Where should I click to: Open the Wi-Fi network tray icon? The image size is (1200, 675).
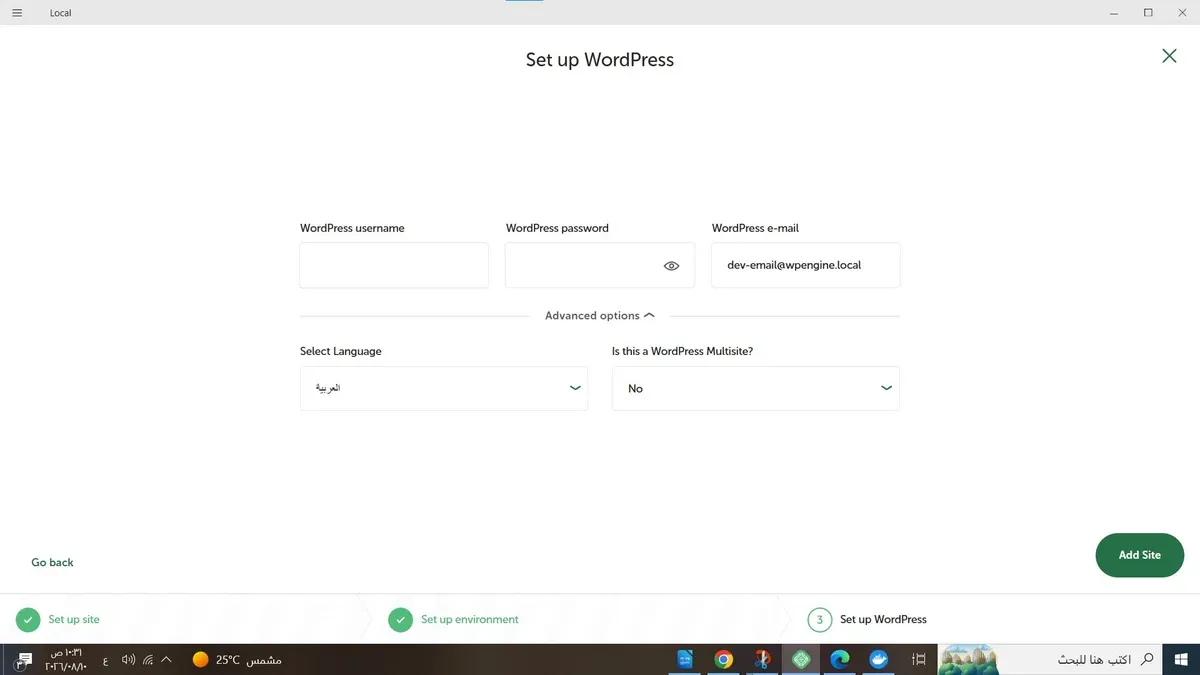click(147, 660)
